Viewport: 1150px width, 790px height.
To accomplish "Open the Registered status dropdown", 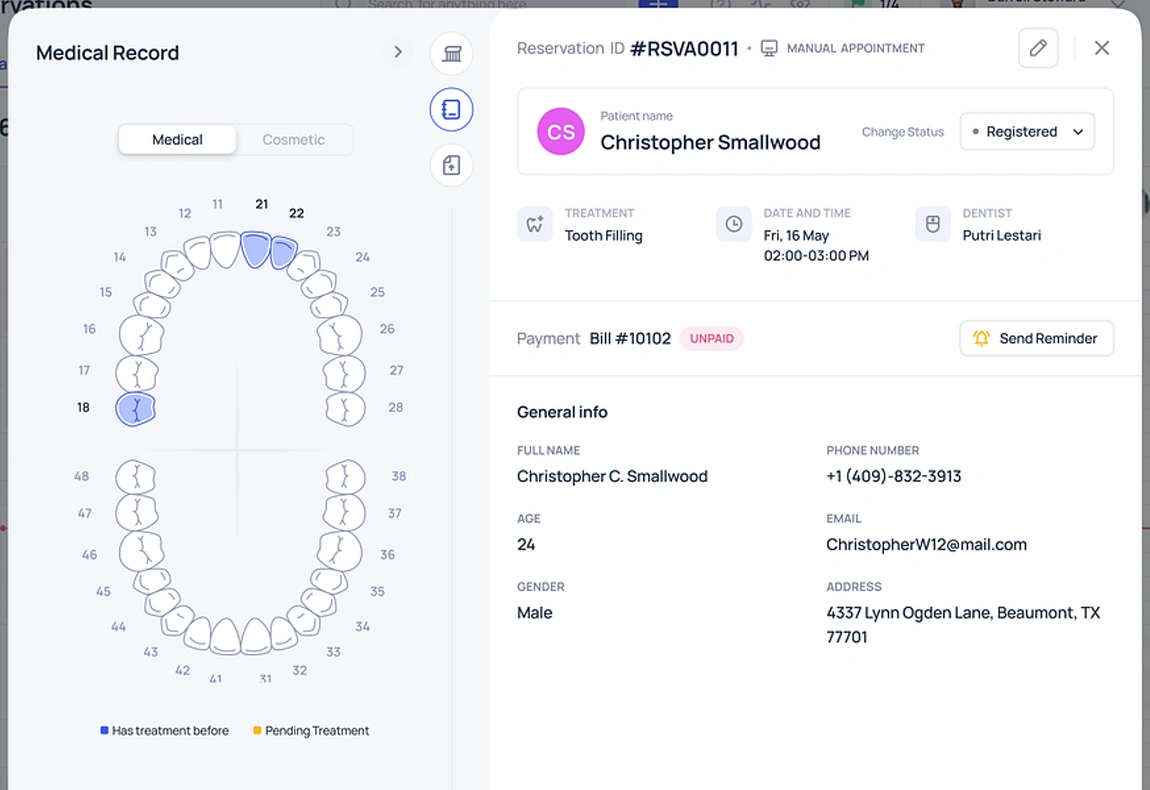I will click(x=1027, y=131).
